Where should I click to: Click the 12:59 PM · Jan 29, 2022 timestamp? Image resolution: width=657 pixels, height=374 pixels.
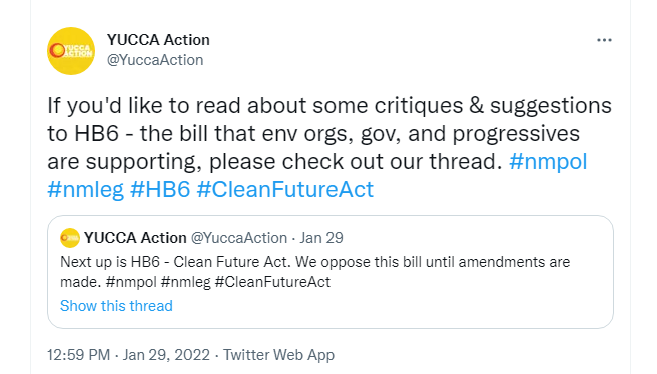(128, 355)
